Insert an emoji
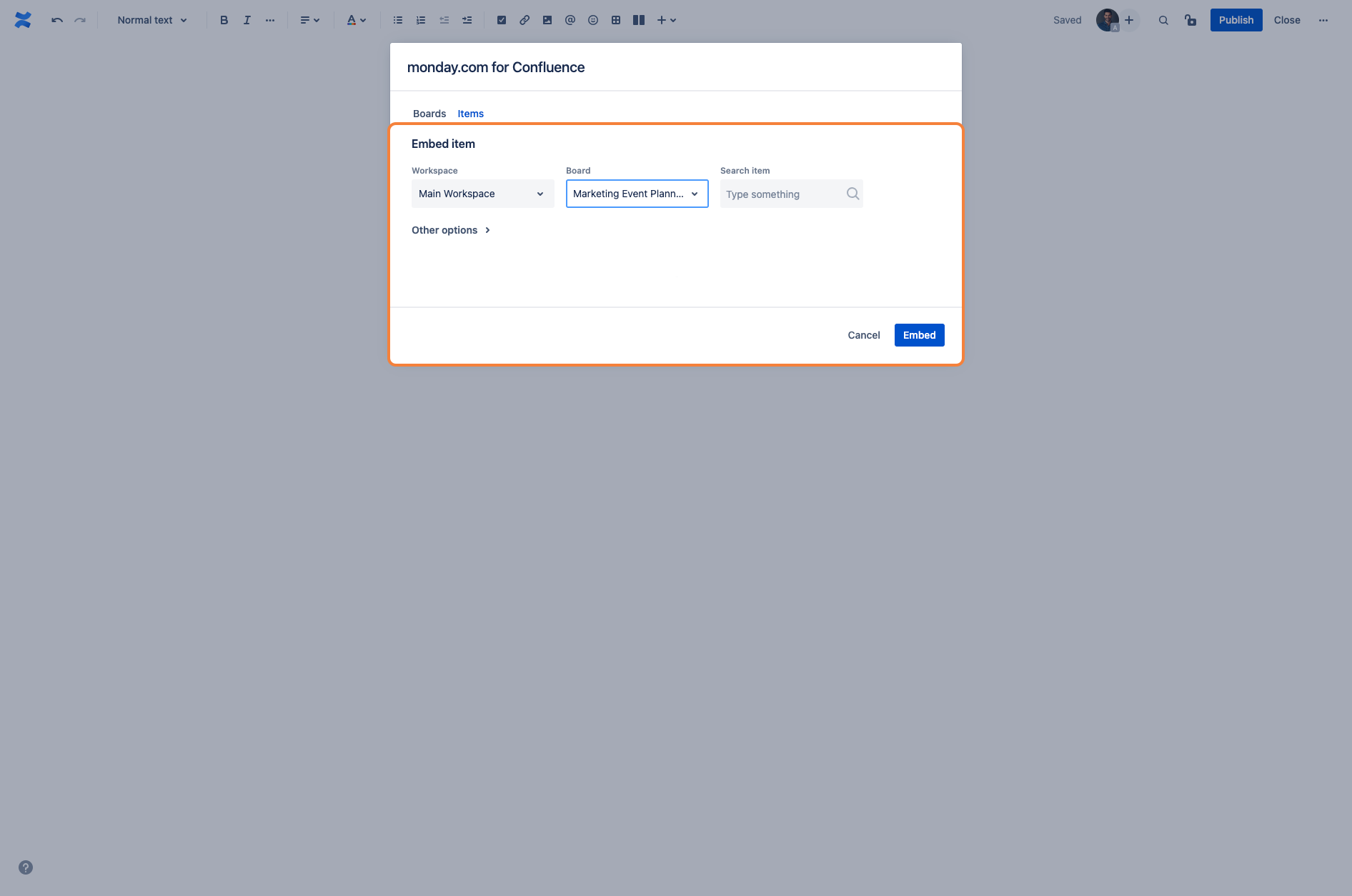Image resolution: width=1352 pixels, height=896 pixels. [593, 20]
